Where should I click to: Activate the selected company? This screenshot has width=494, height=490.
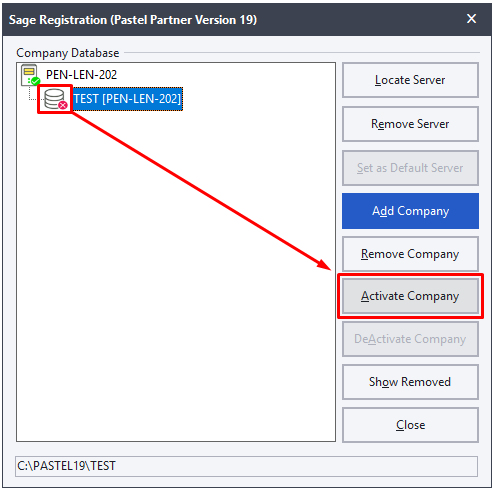[410, 296]
